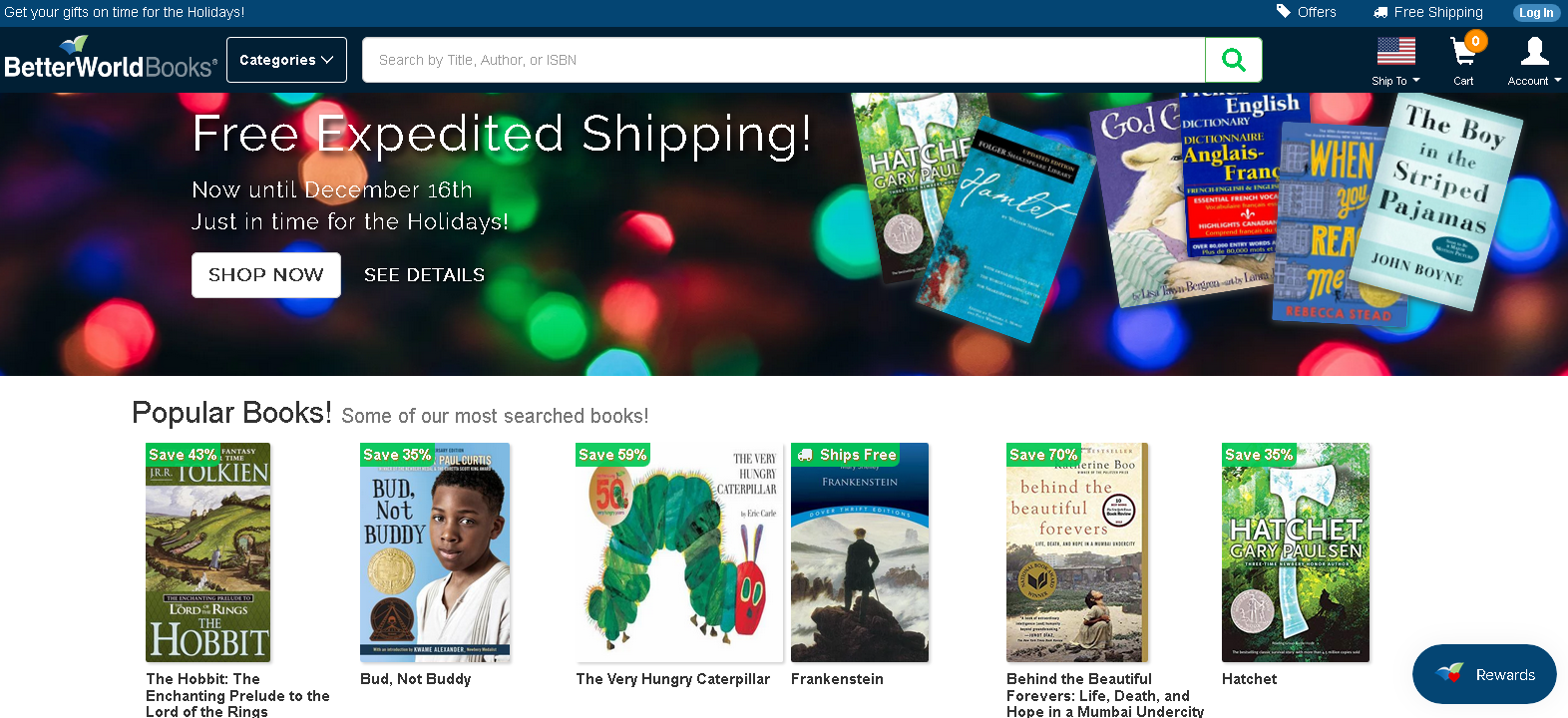Open the Frankenstein book cover
Screen dimensions: 1568x718
coord(860,552)
